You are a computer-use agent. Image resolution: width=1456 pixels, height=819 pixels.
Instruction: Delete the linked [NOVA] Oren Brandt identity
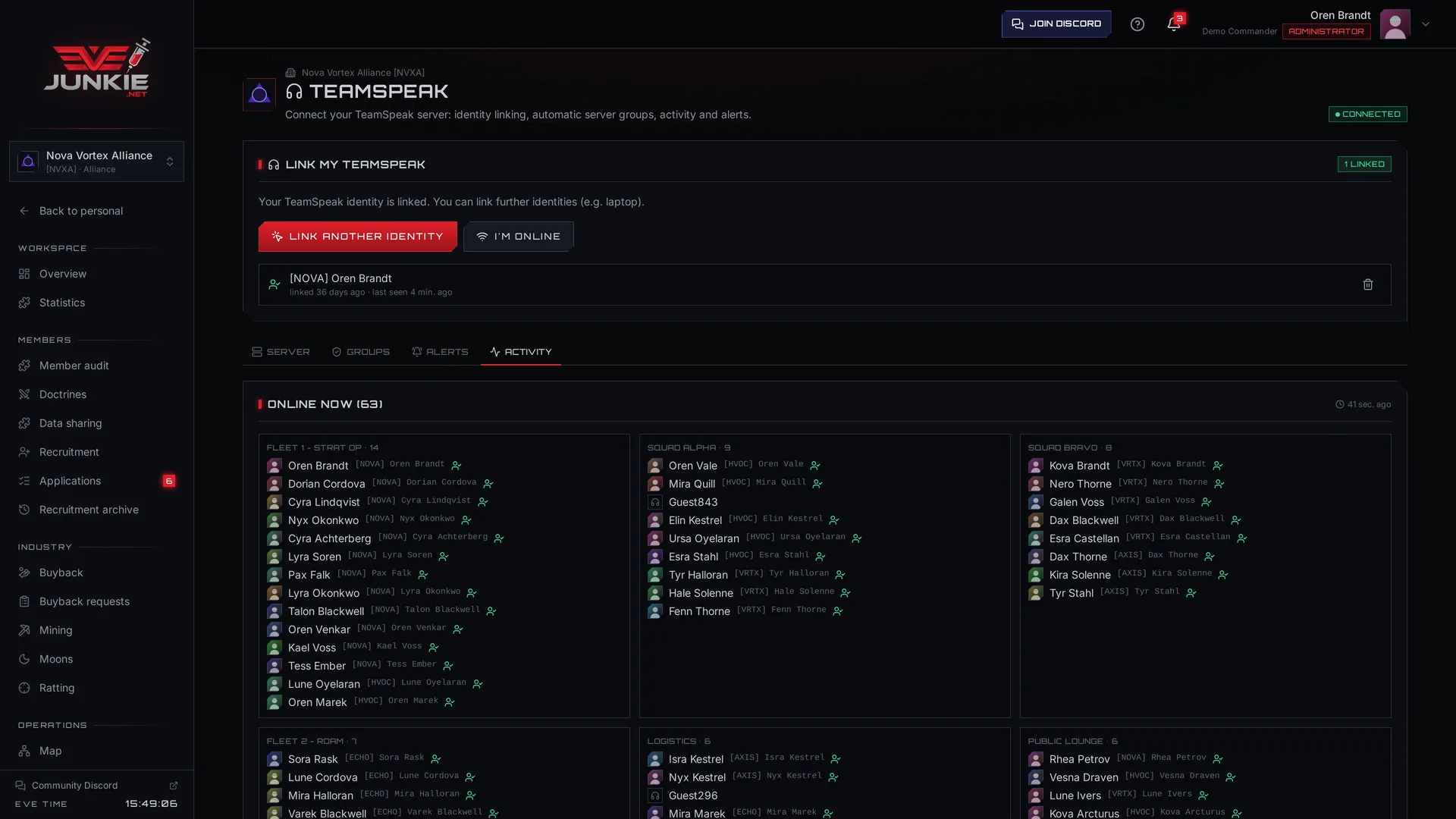pyautogui.click(x=1367, y=284)
